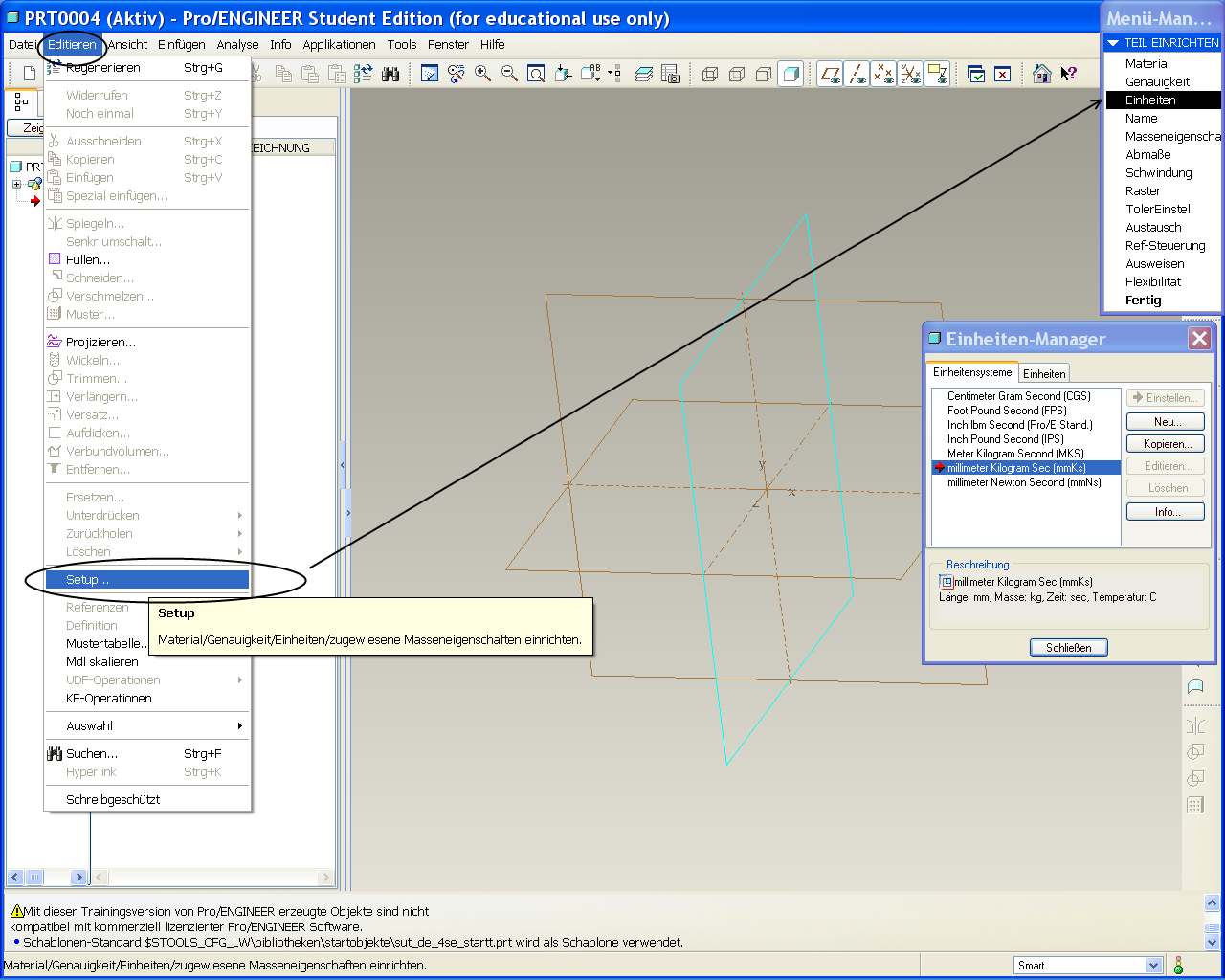This screenshot has height=980, width=1225.
Task: Click Einheiten in Menü-Manager
Action: point(1163,100)
